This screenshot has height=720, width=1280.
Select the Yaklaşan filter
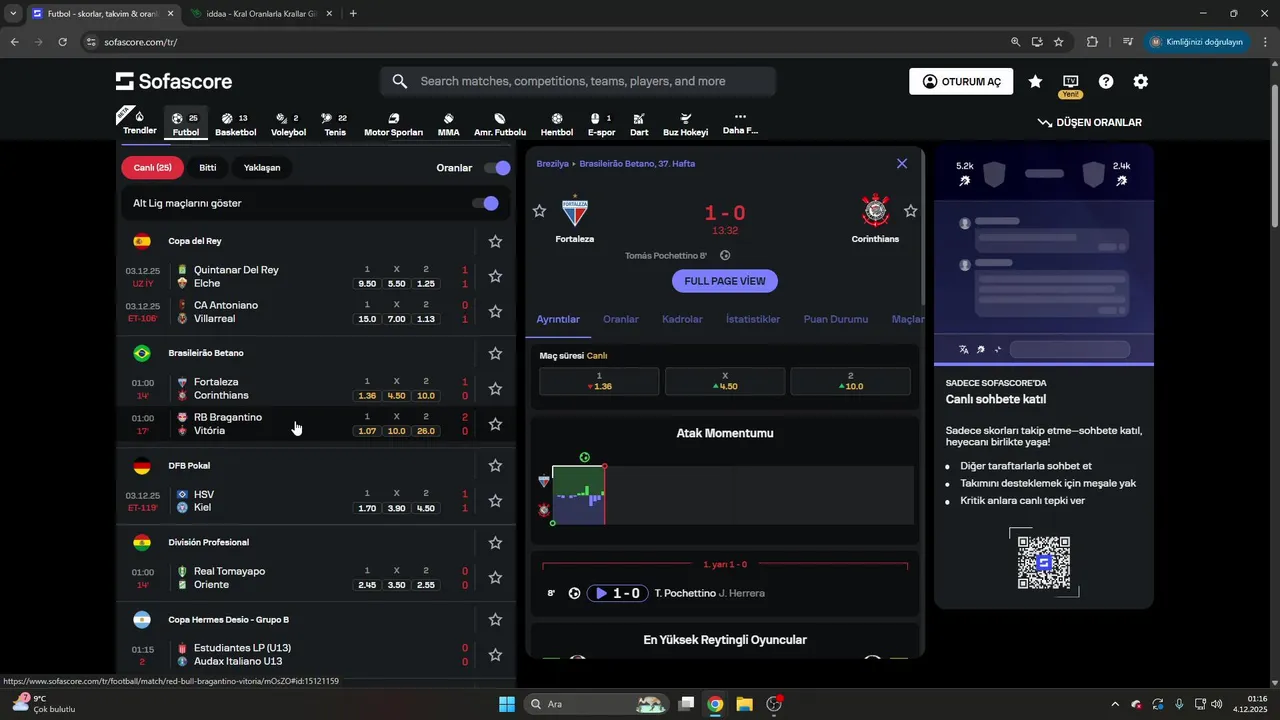[x=262, y=168]
